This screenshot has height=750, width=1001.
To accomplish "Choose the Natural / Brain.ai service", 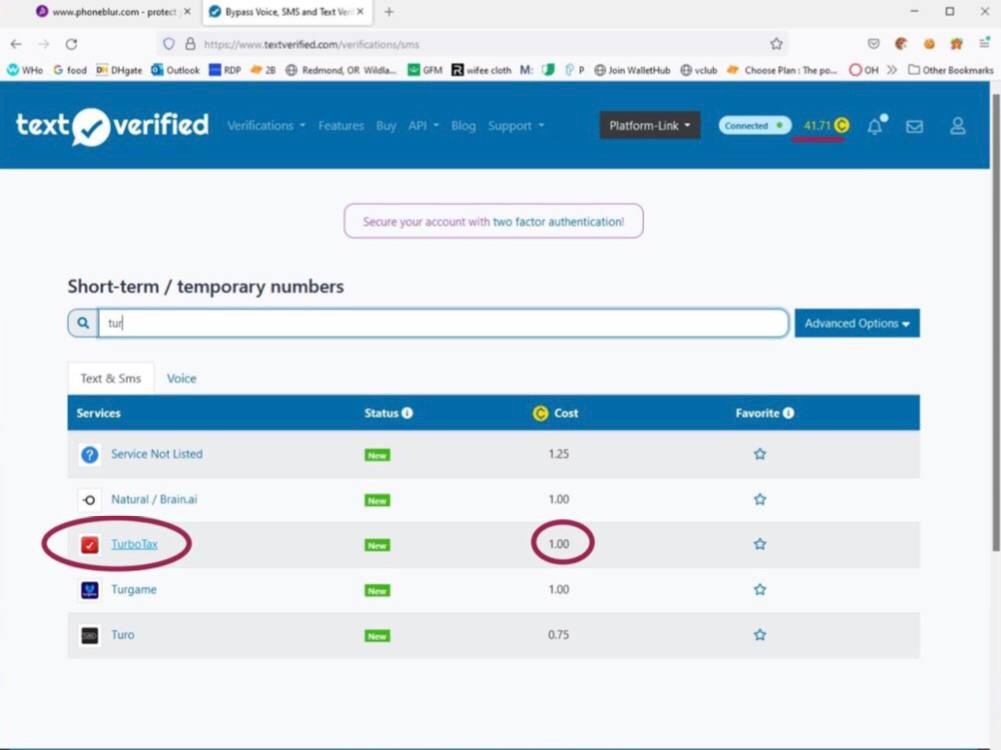I will (x=154, y=499).
